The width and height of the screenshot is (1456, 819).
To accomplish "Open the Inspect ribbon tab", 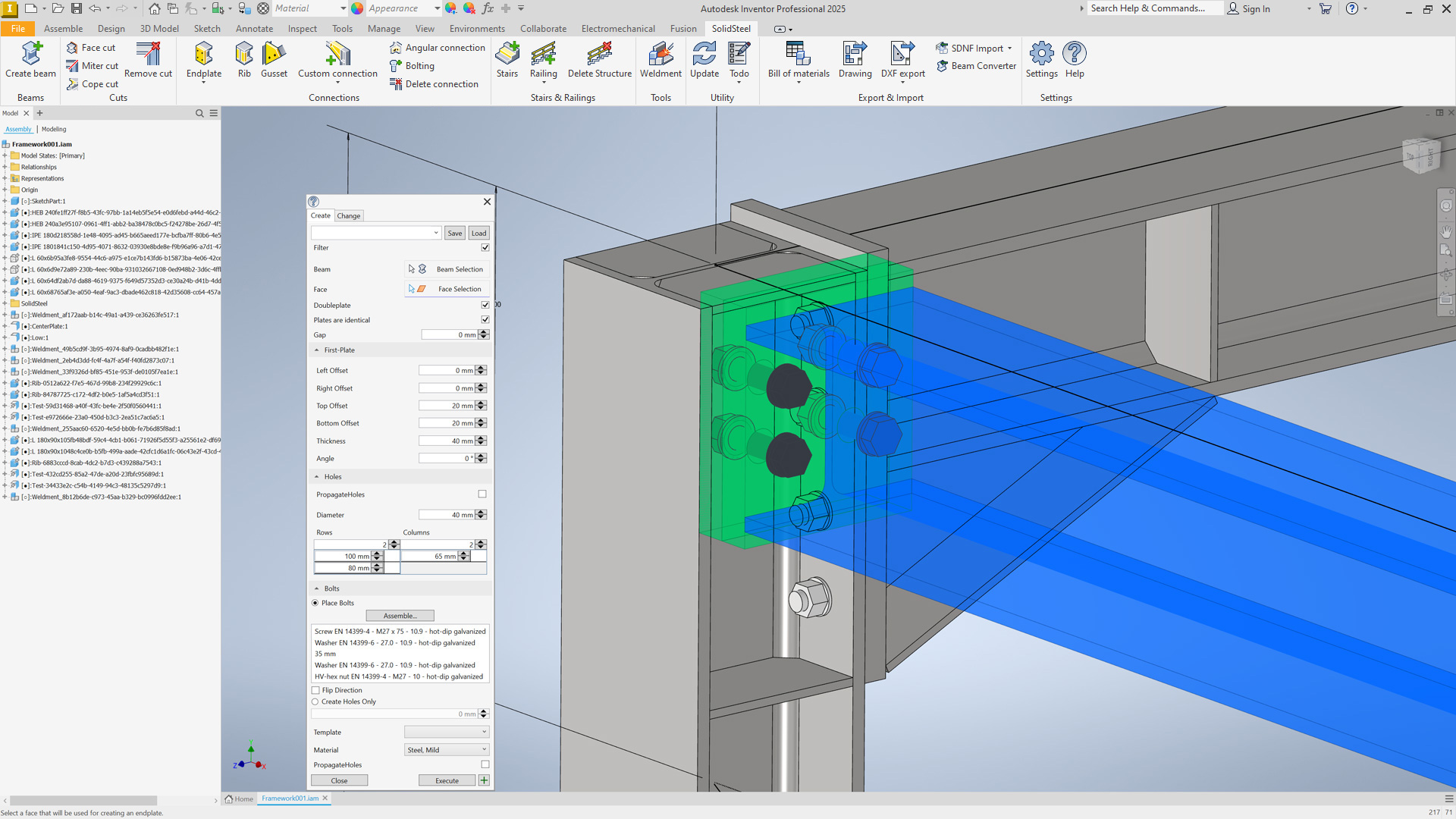I will [x=302, y=29].
